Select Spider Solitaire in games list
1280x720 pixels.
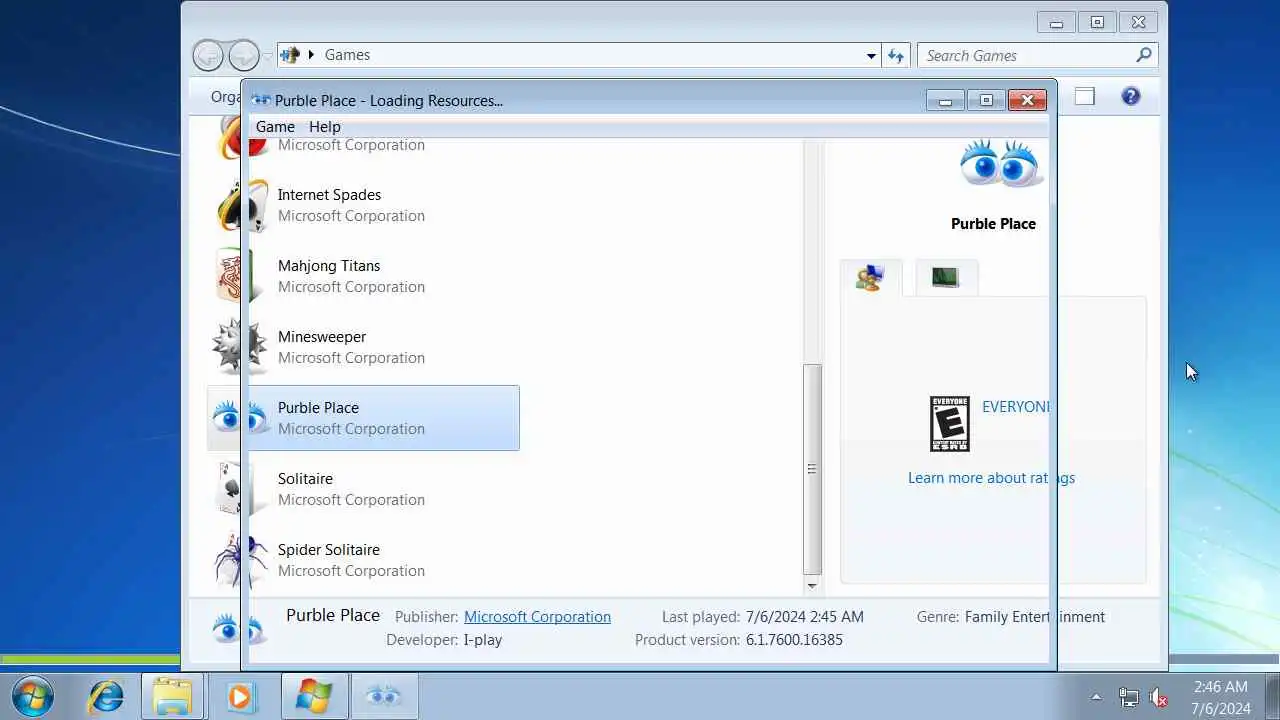pyautogui.click(x=363, y=560)
